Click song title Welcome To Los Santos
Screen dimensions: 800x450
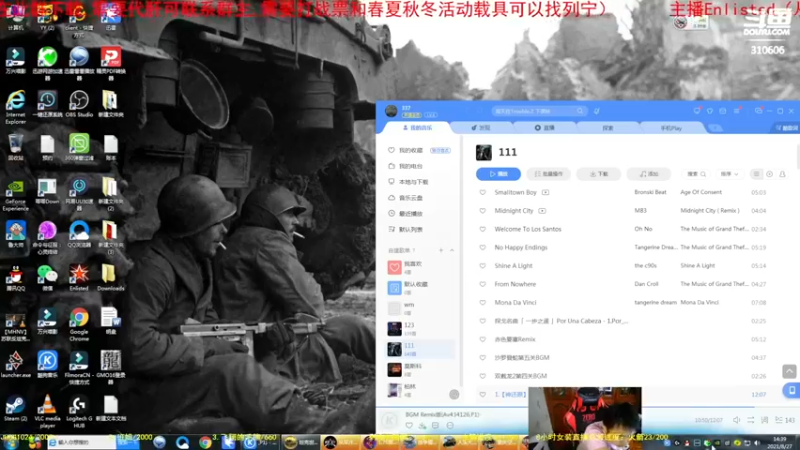pyautogui.click(x=528, y=229)
